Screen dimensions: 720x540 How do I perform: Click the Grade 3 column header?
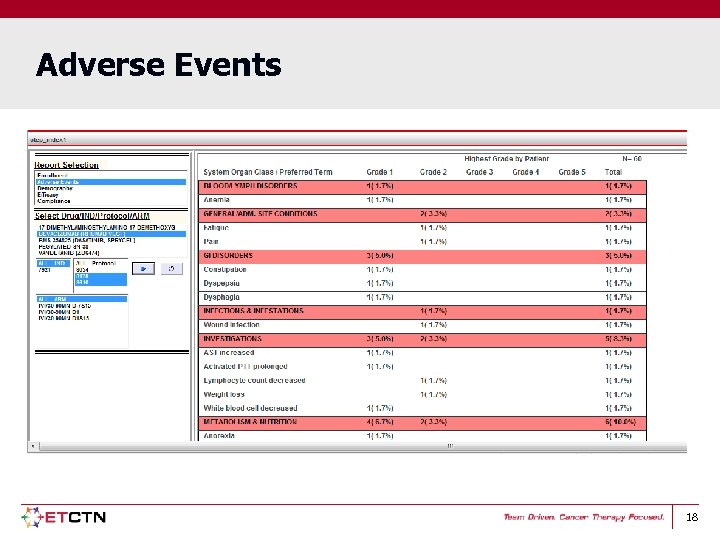click(479, 172)
